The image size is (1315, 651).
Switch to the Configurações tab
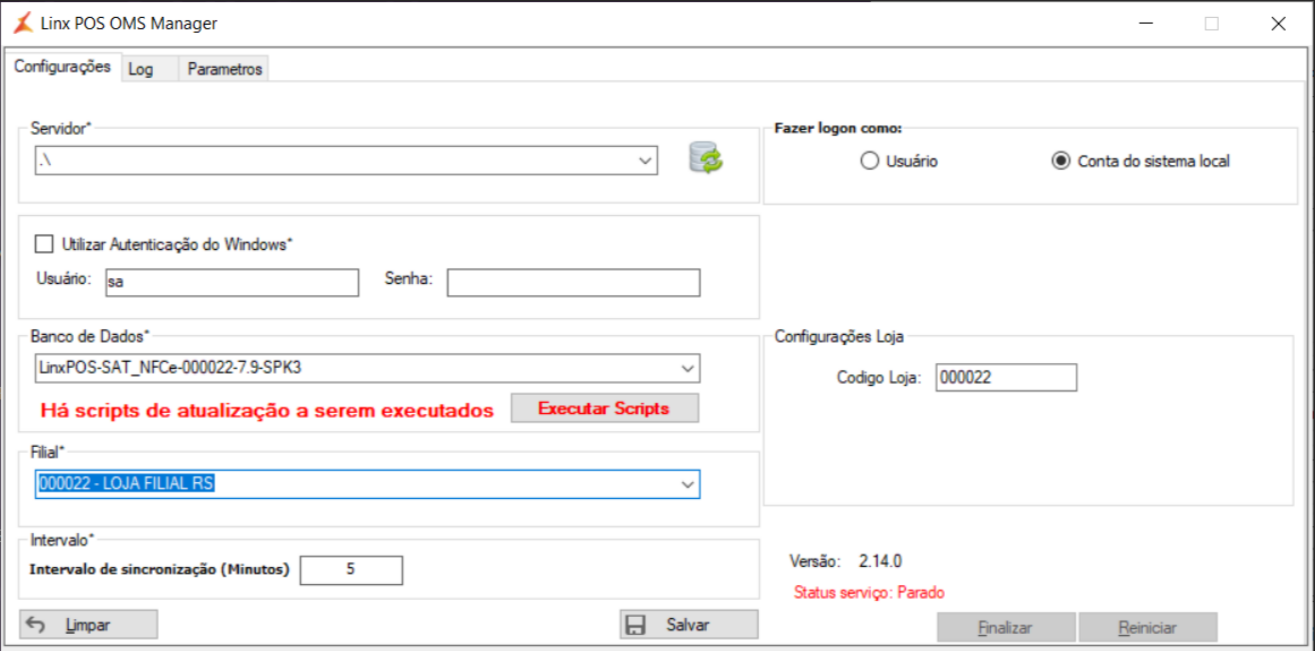click(x=62, y=66)
